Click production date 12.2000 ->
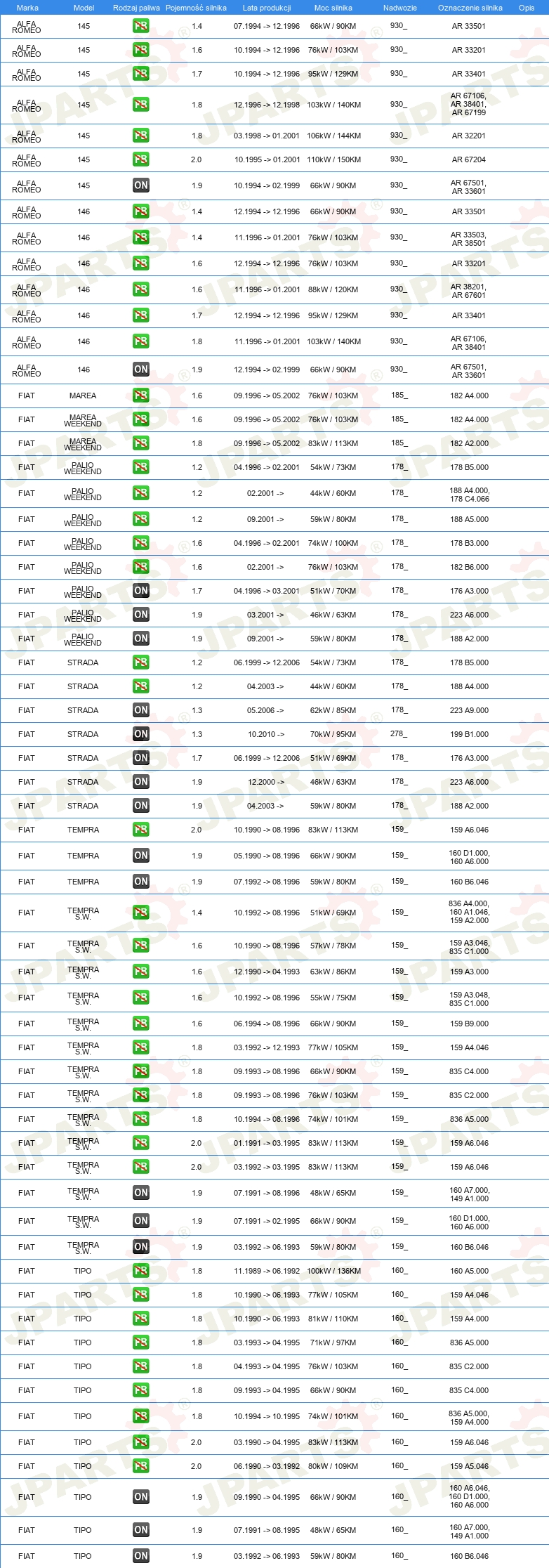The image size is (549, 1568). pos(266,782)
